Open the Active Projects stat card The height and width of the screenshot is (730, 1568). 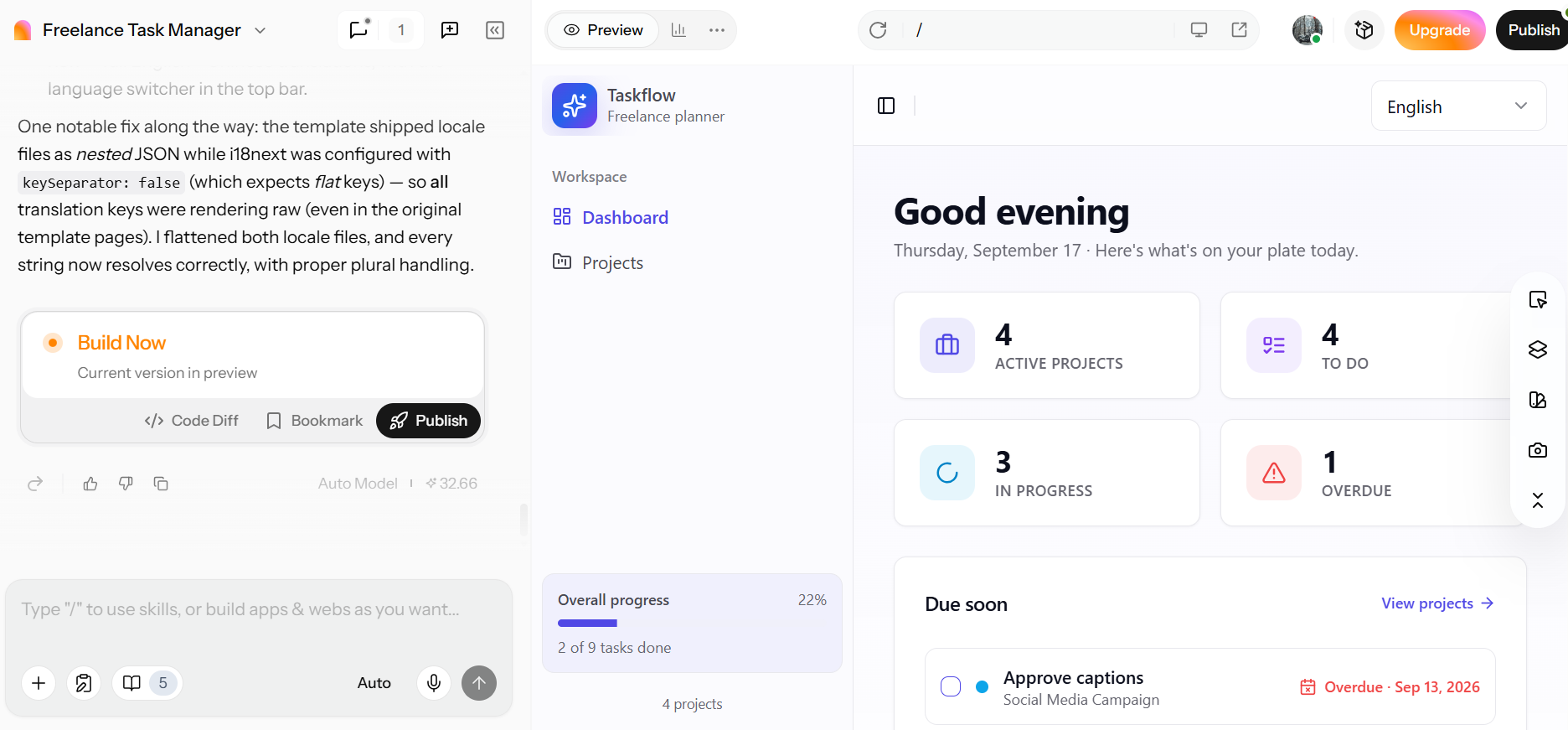pos(1046,345)
